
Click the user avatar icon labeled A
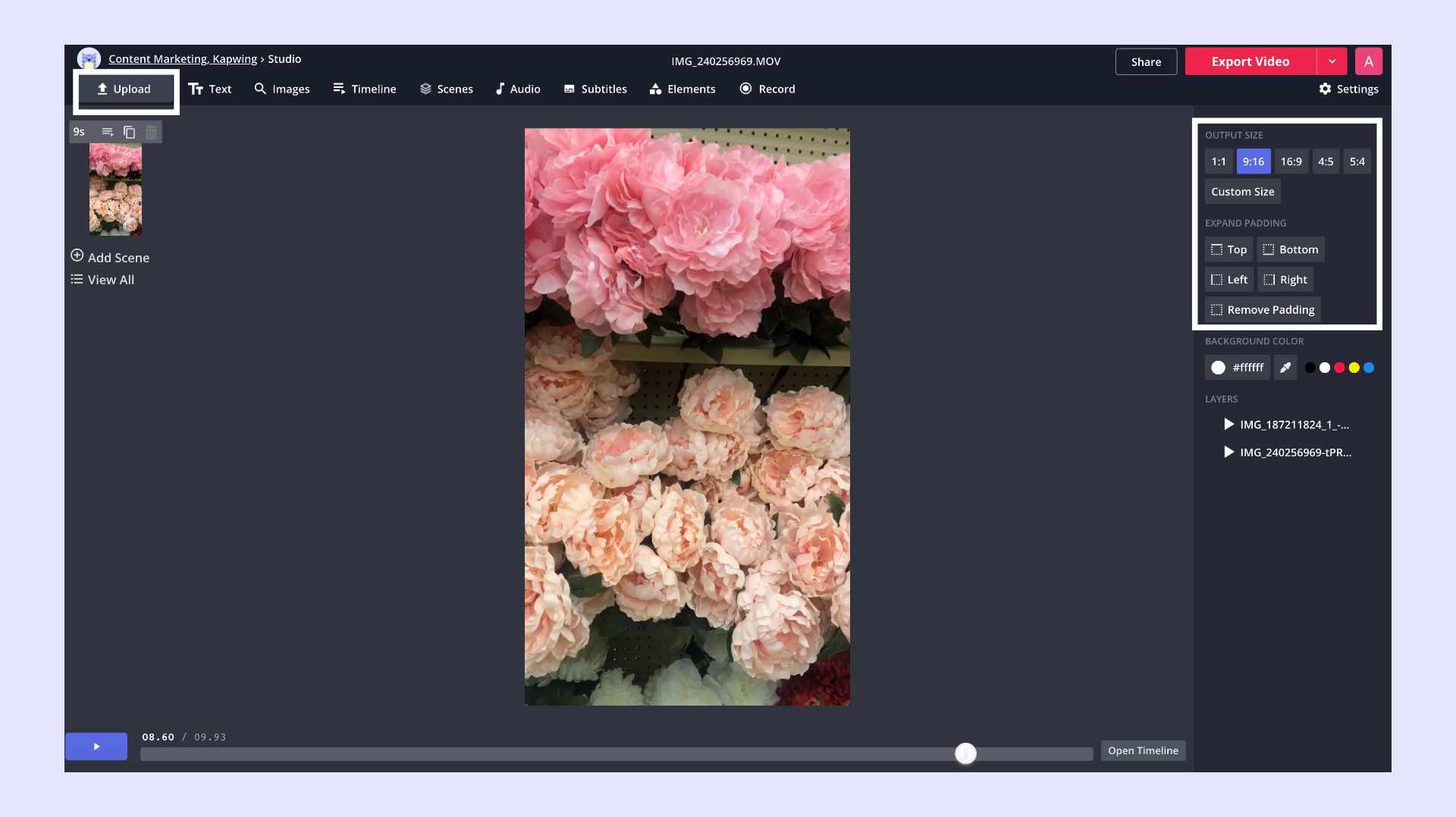pyautogui.click(x=1368, y=61)
